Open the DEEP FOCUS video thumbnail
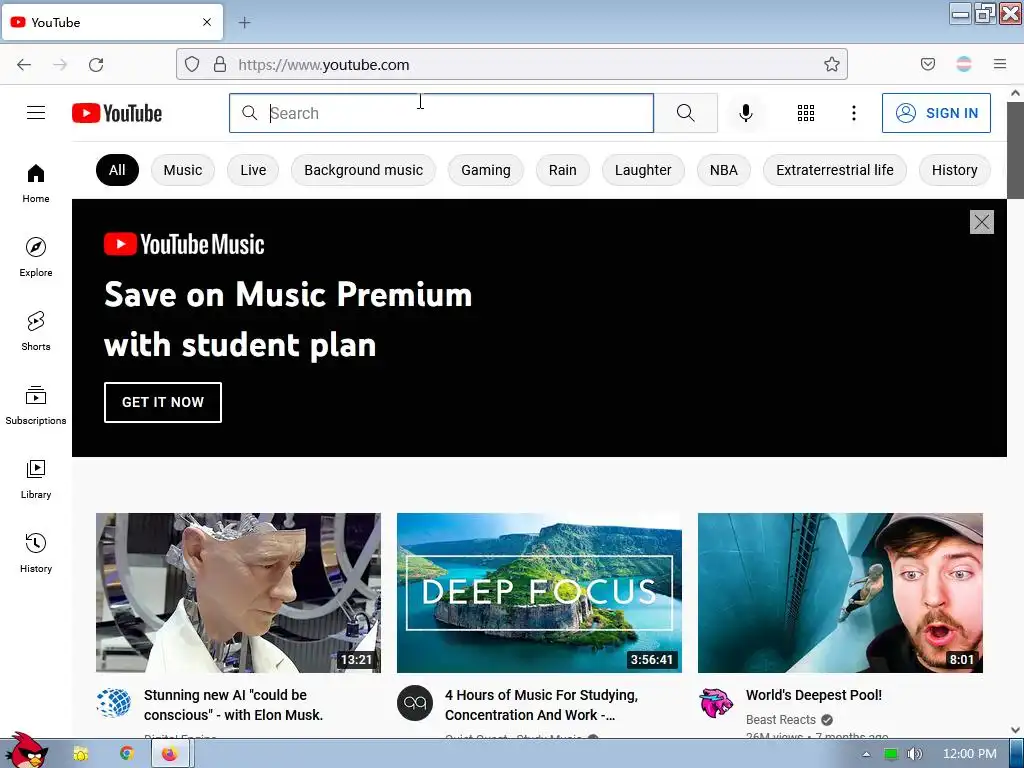The image size is (1024, 768). (539, 592)
